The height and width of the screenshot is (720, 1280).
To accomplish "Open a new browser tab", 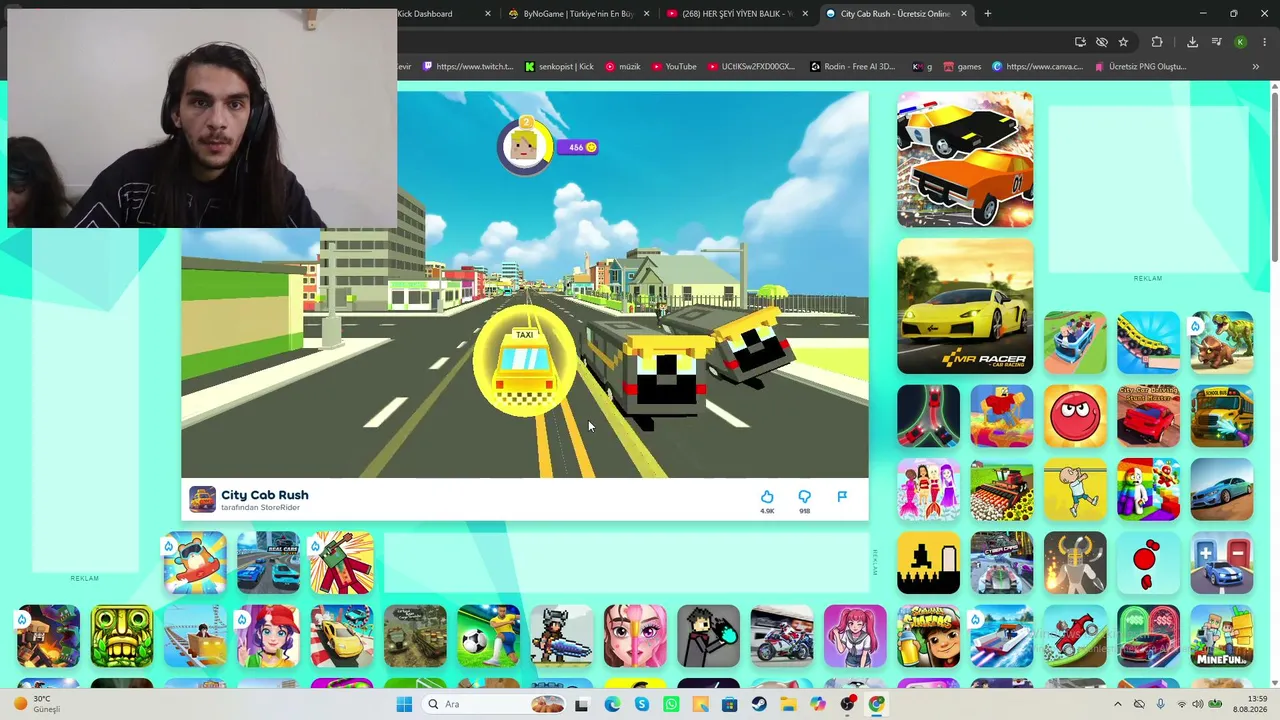I will point(988,14).
